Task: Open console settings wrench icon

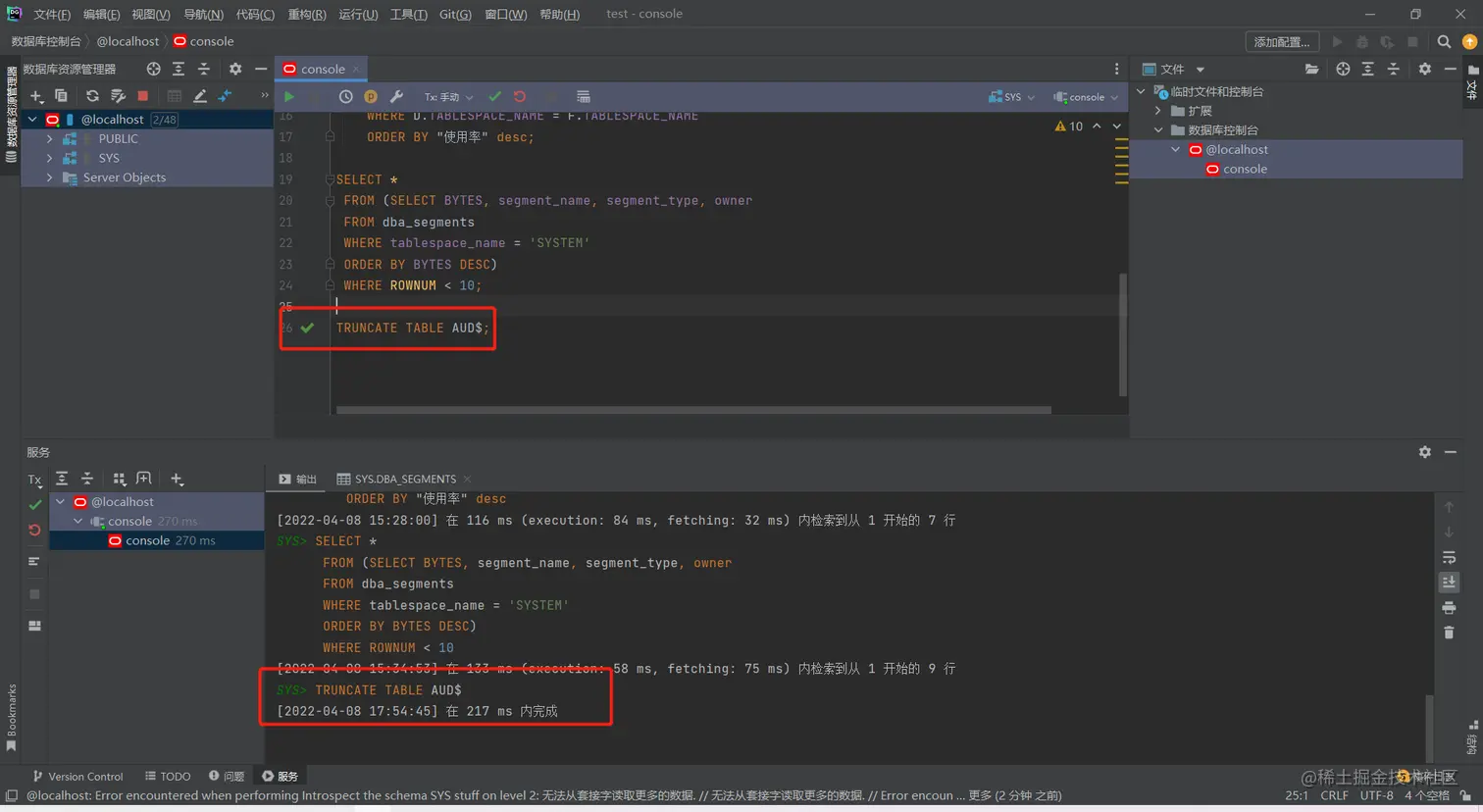Action: [396, 97]
